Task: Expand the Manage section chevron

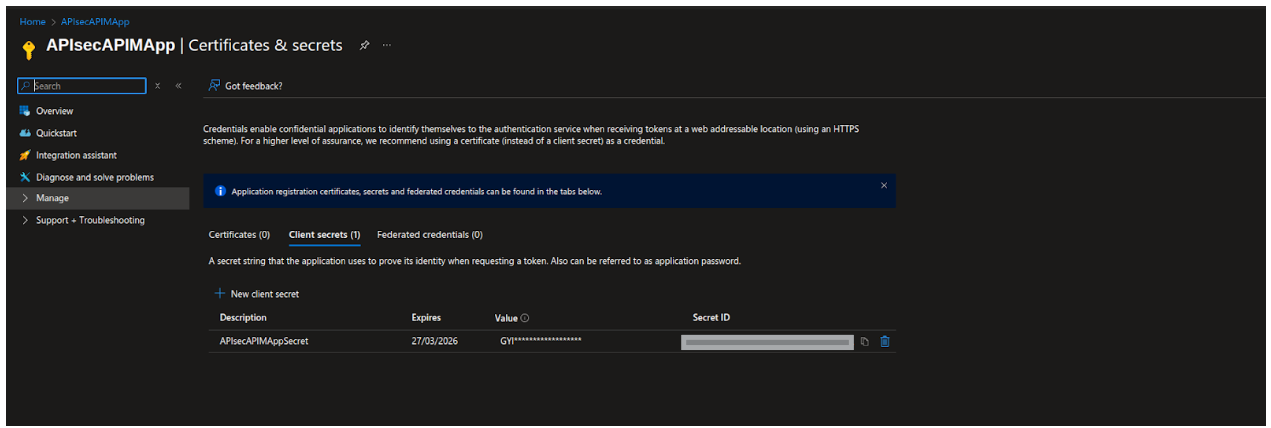Action: coord(25,198)
